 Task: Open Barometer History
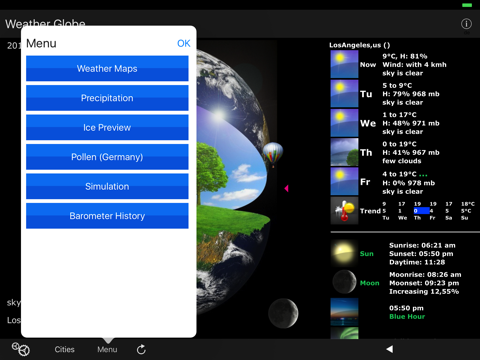[x=107, y=216]
